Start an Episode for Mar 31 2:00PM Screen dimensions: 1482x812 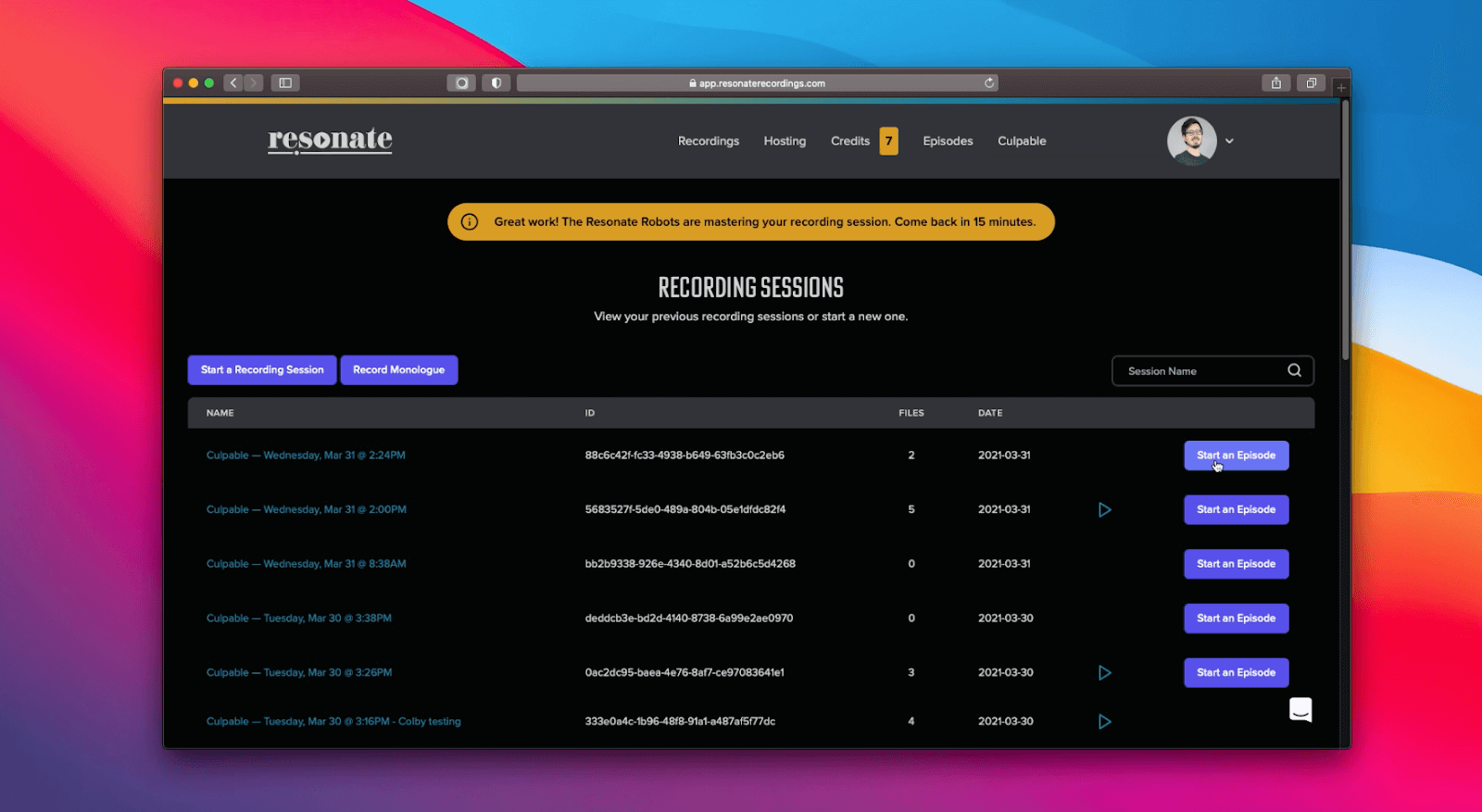click(1236, 509)
